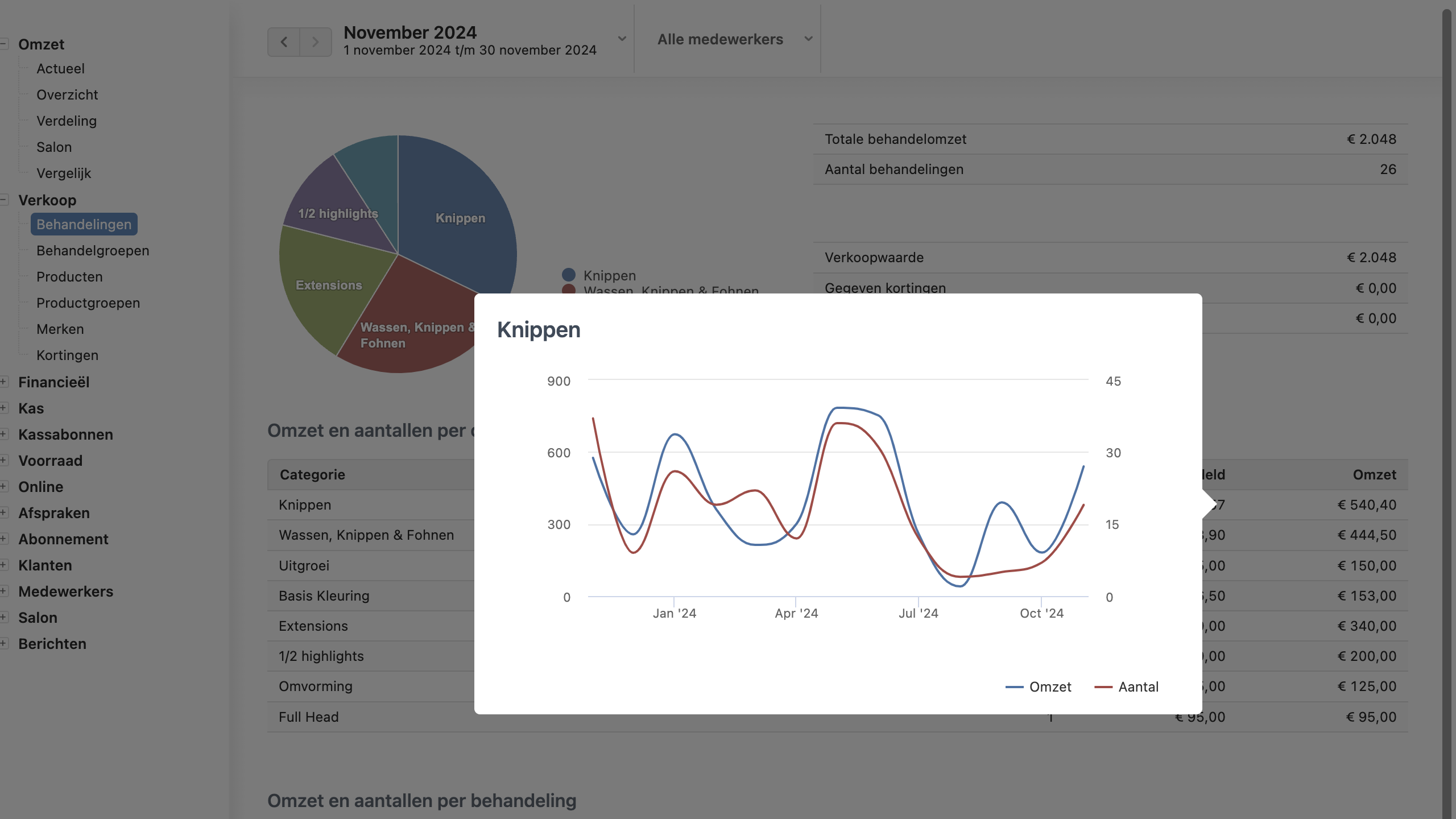Click the previous month arrow button

point(284,42)
